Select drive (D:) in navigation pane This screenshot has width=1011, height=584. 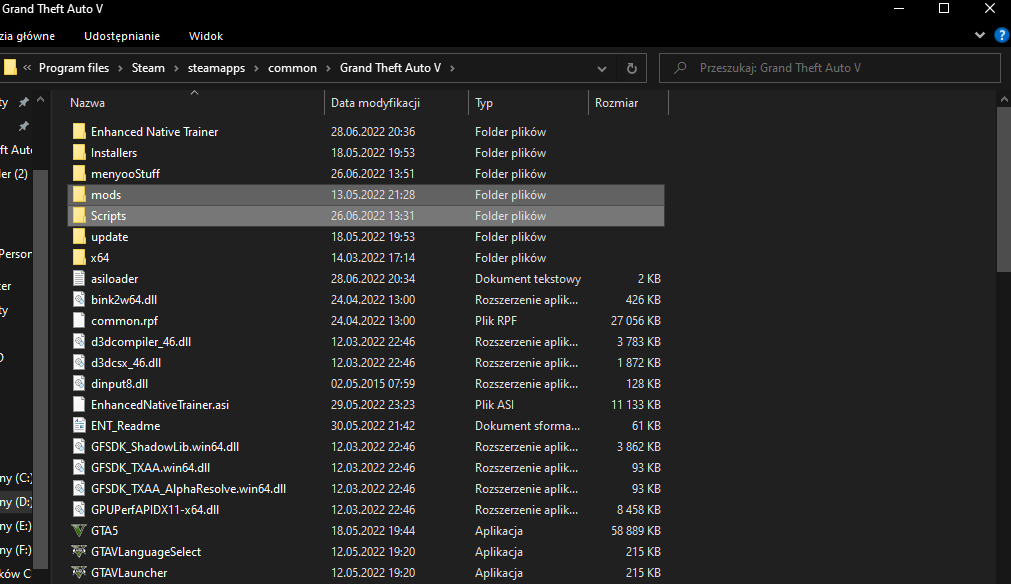[x=16, y=501]
